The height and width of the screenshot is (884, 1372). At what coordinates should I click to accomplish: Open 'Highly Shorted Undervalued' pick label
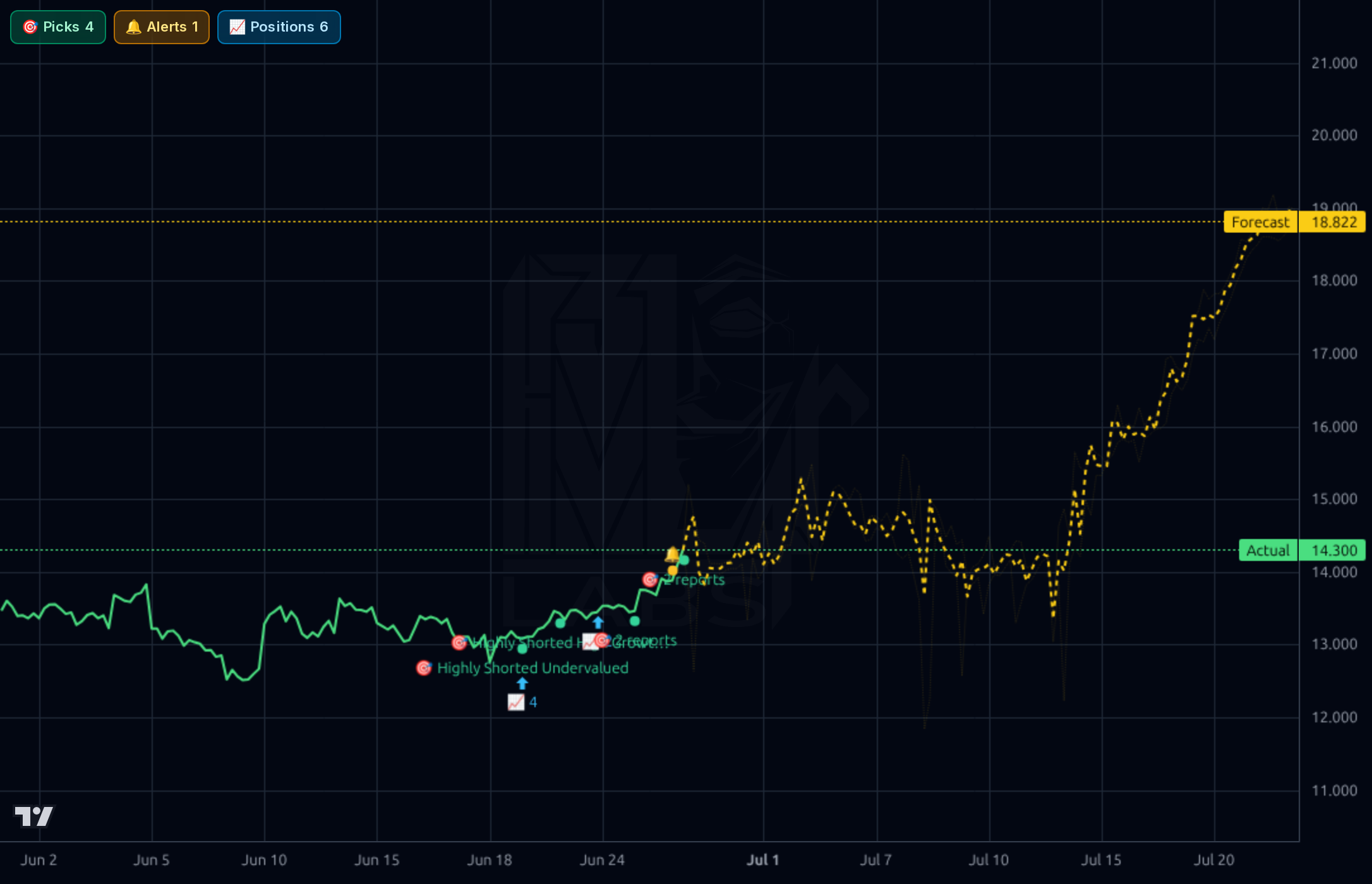533,668
